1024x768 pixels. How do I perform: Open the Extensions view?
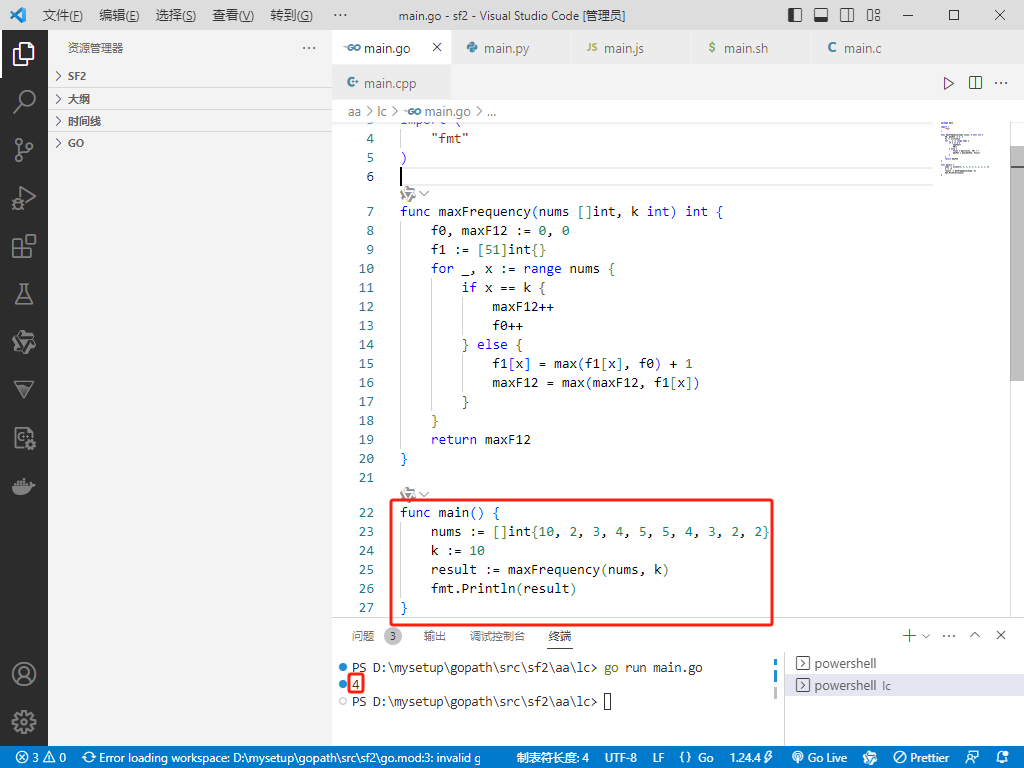[x=24, y=246]
